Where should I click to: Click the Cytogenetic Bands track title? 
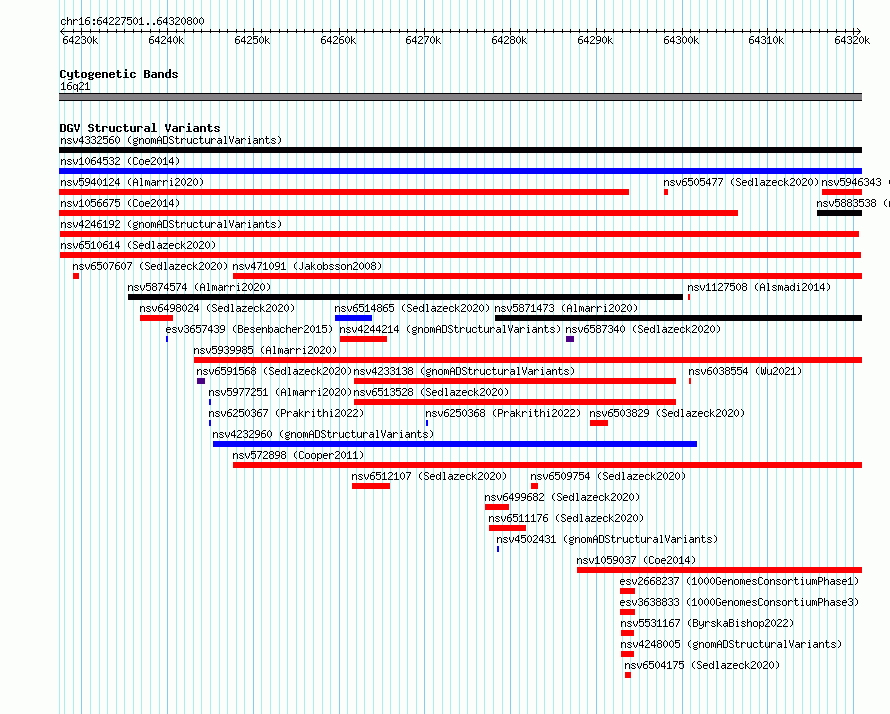pyautogui.click(x=119, y=74)
